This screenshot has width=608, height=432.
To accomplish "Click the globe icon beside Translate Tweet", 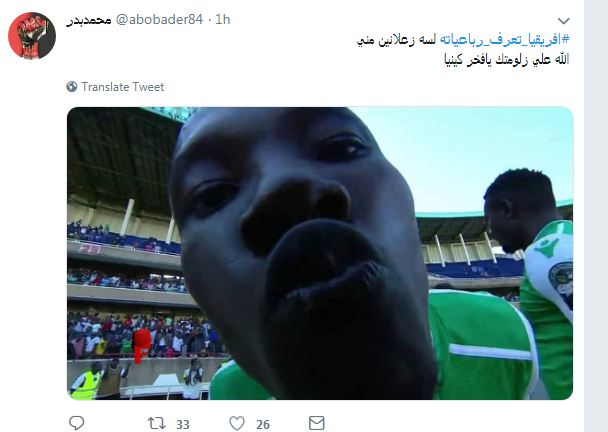I will point(72,86).
